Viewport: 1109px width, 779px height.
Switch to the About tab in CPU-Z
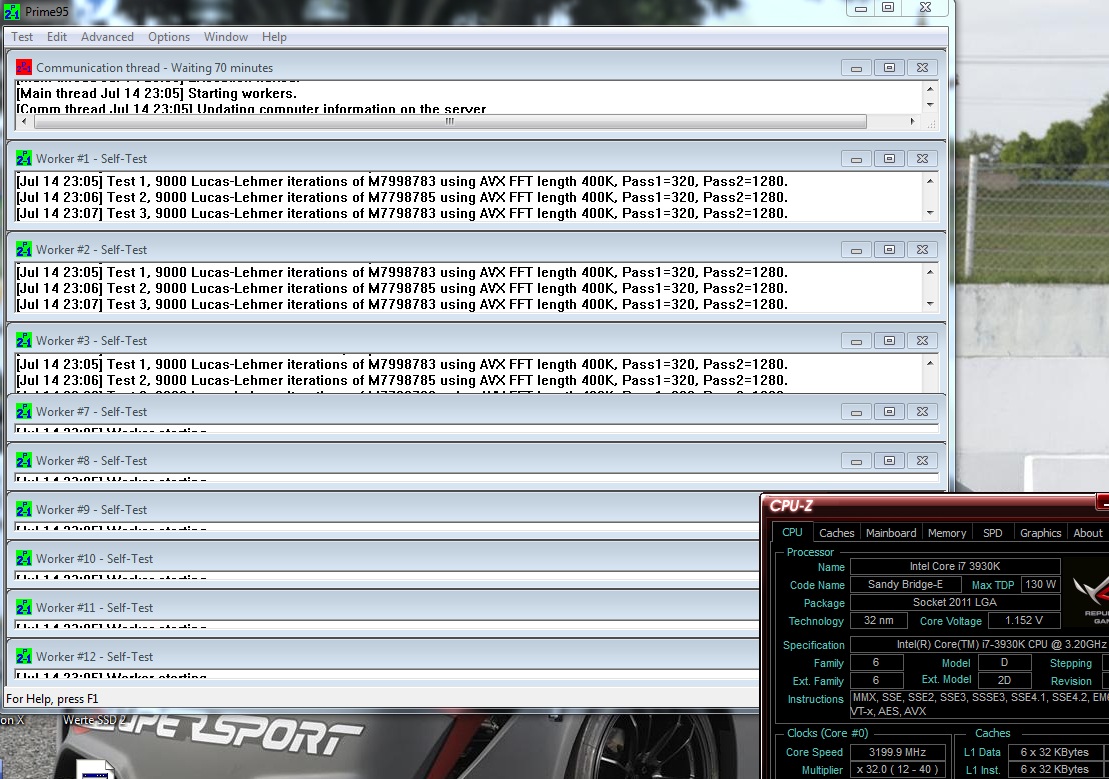(1087, 533)
